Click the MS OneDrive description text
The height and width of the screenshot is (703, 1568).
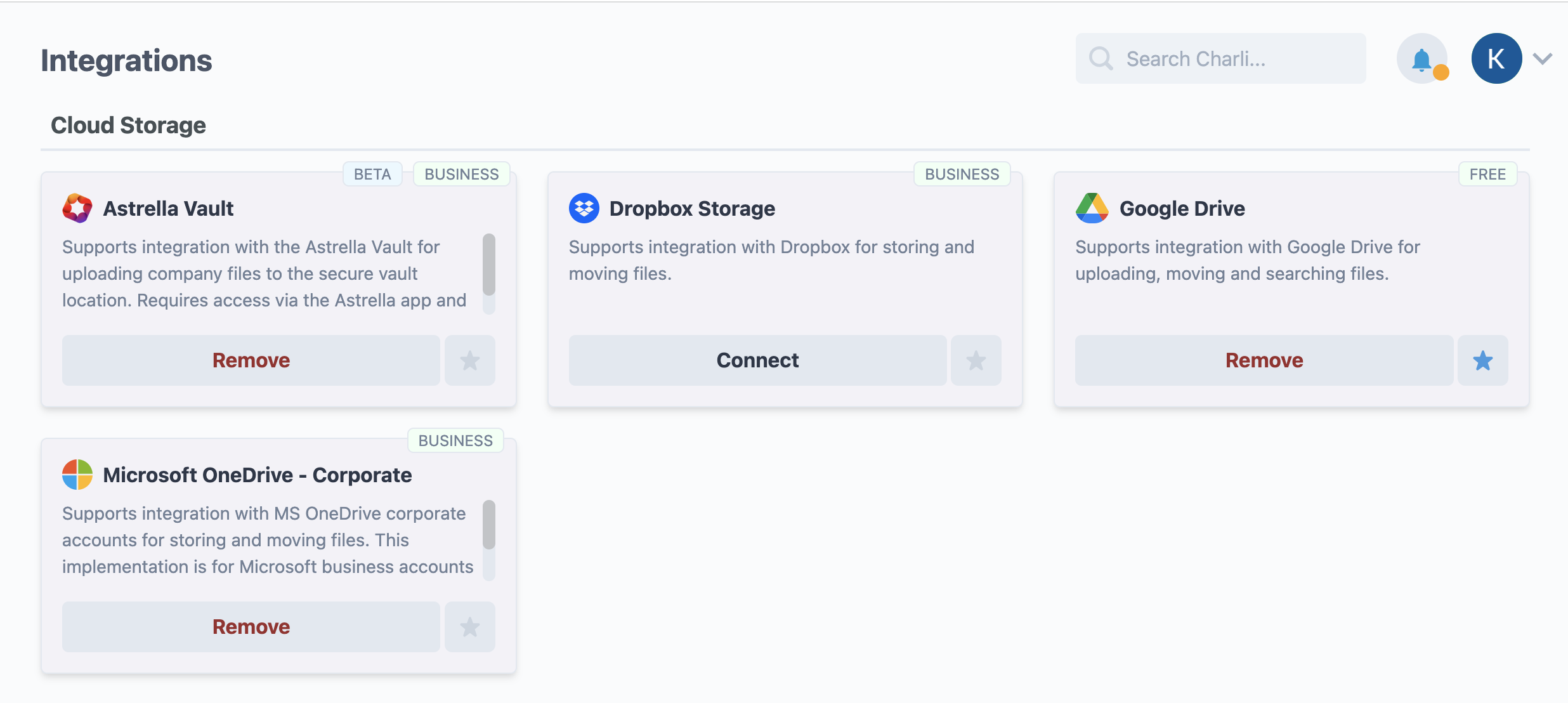tap(268, 540)
